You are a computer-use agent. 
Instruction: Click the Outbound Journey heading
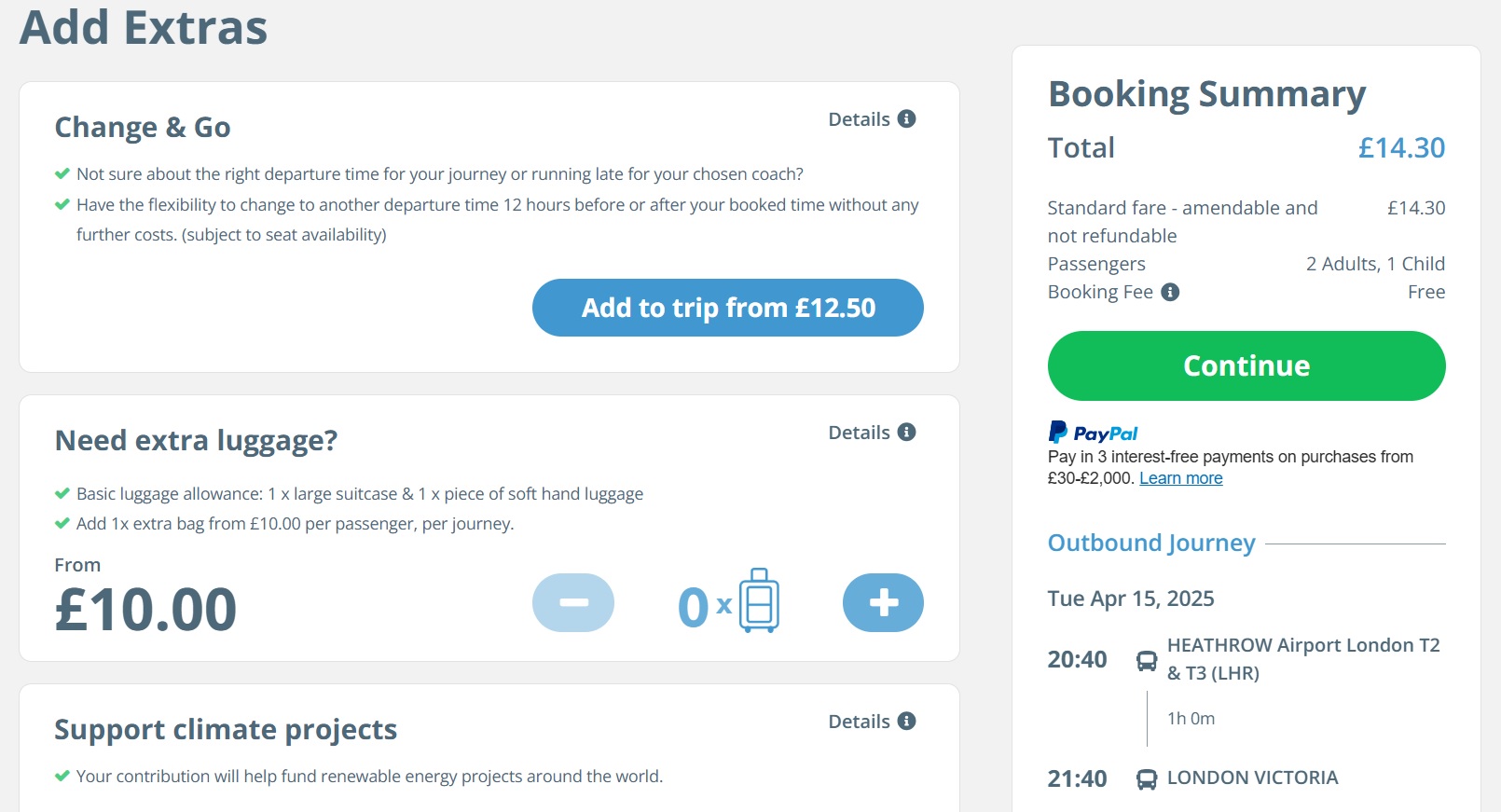pos(1151,543)
